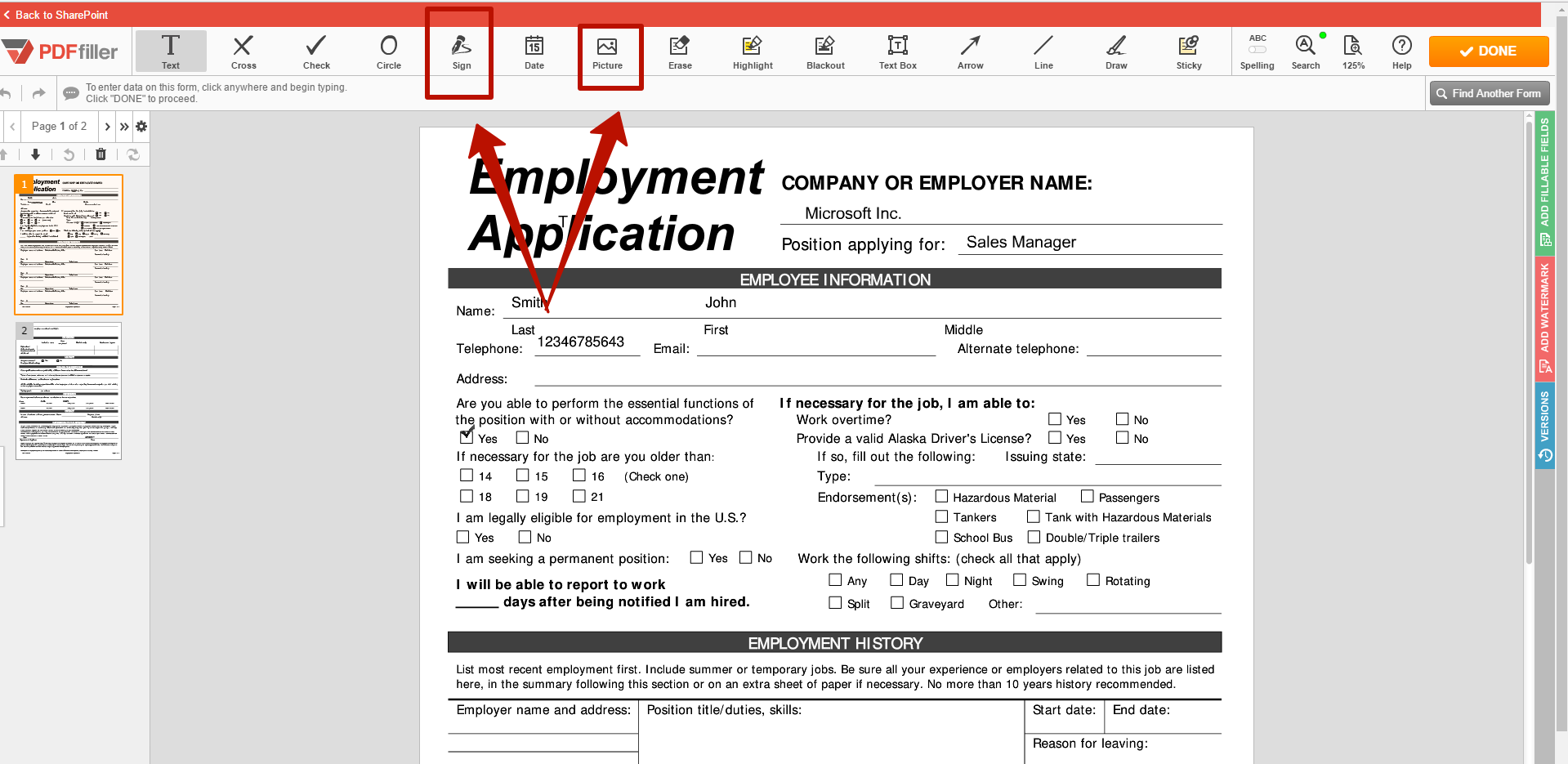Toggle the Spelling check
Screen dimensions: 1568x764
pos(1257,51)
